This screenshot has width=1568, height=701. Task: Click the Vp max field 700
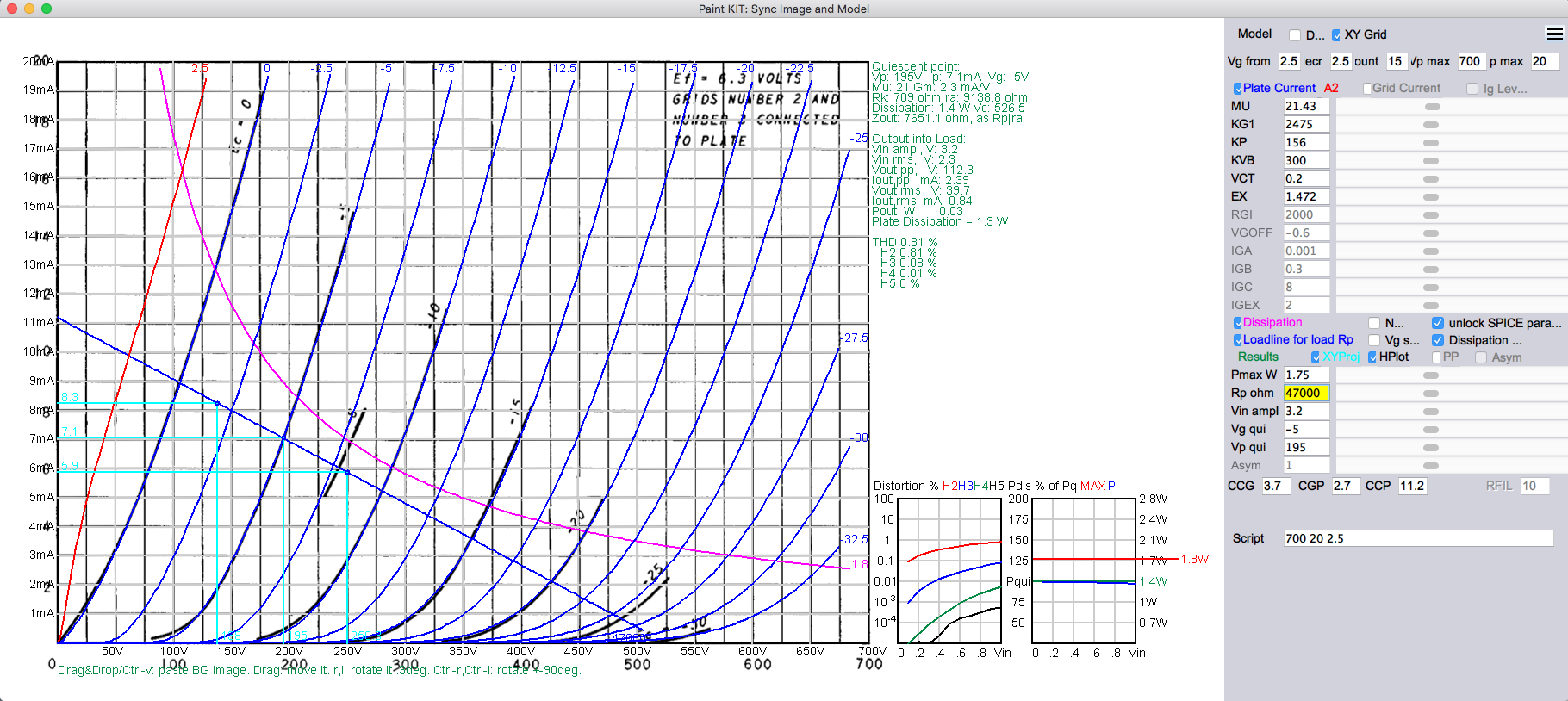coord(1472,61)
